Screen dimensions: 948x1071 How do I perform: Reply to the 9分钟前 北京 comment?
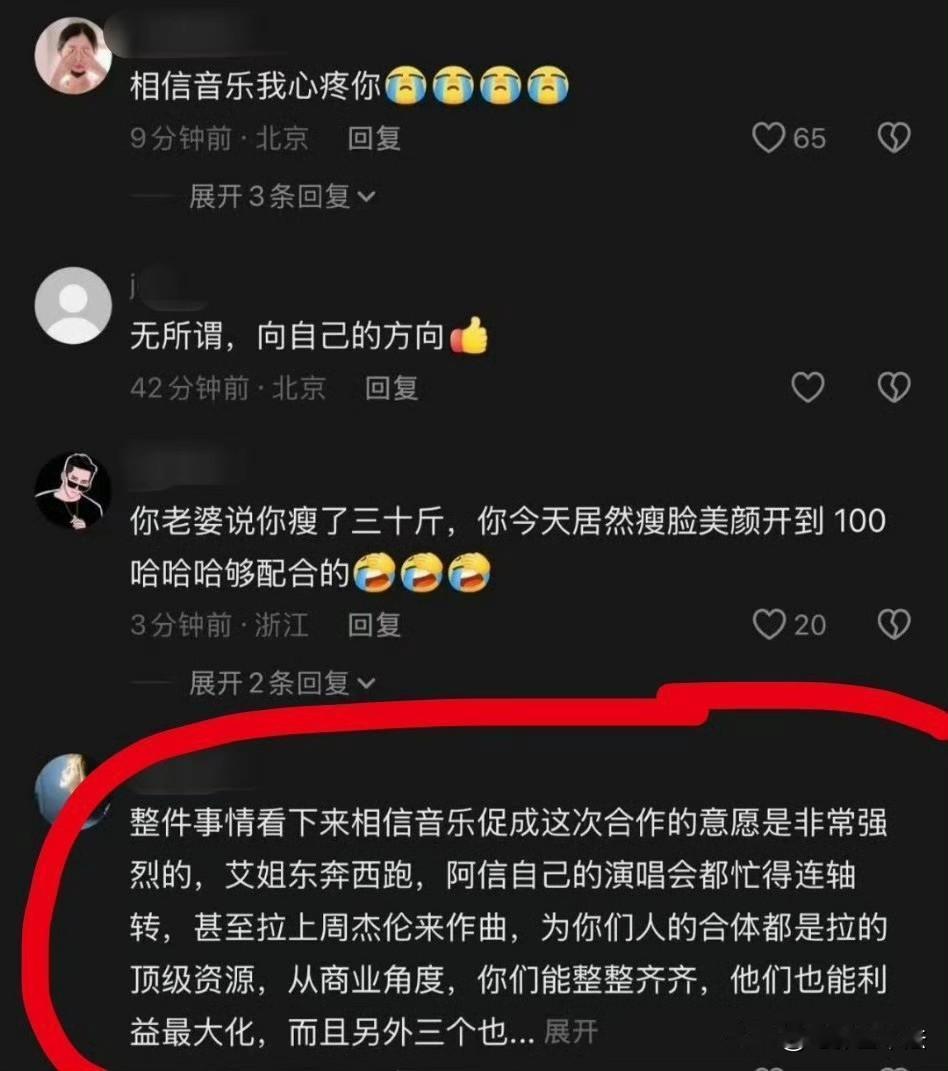[x=374, y=138]
